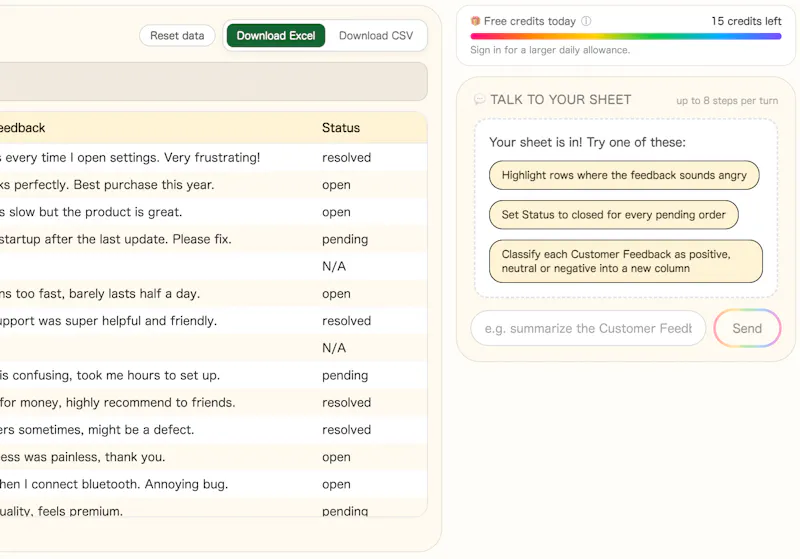Click the gift icon before Free credits
This screenshot has width=800, height=559.
click(476, 21)
